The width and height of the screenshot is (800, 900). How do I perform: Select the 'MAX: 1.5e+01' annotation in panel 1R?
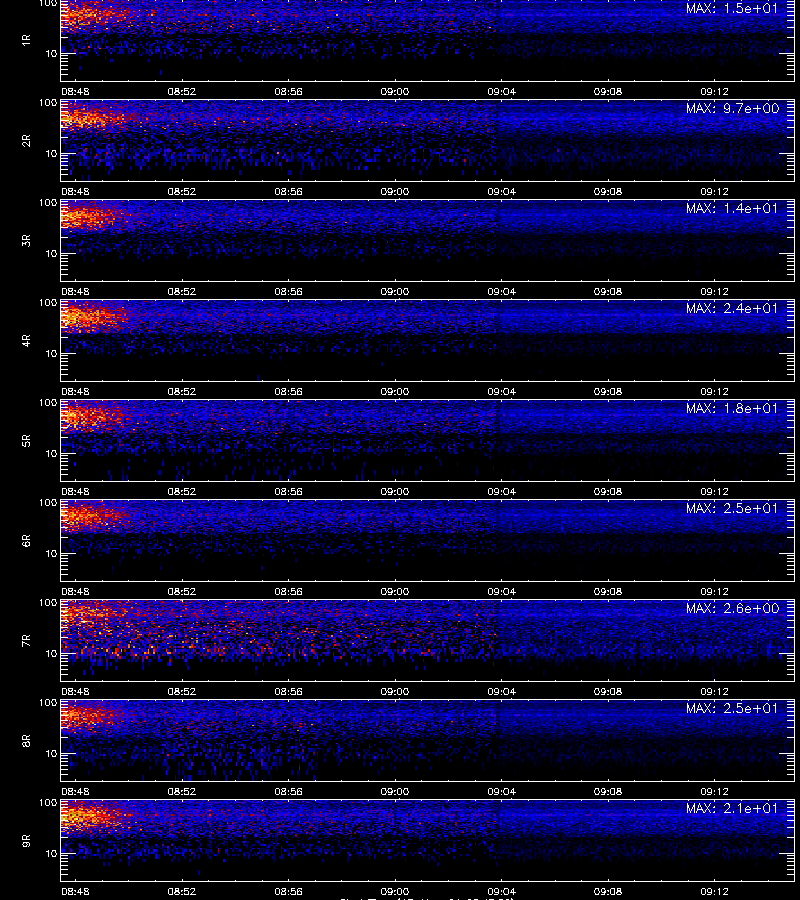click(x=732, y=9)
